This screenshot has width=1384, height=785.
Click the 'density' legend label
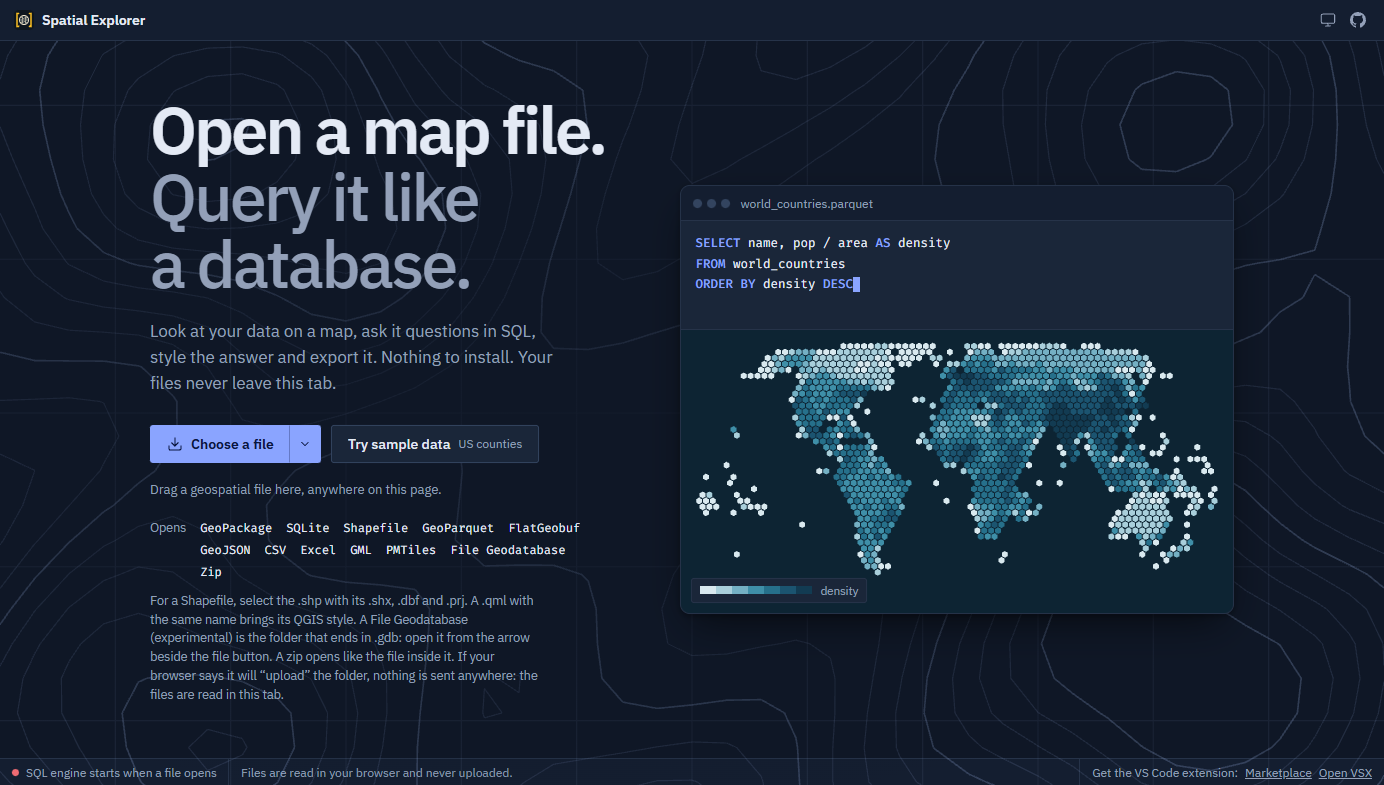(x=839, y=591)
